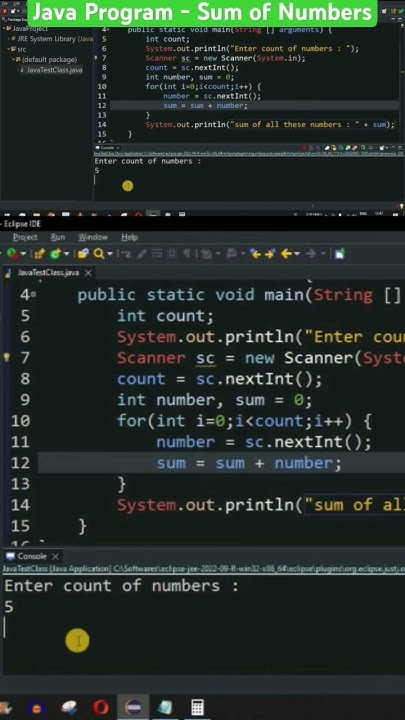Click 'number = sc.nextInt();' in the enlarged editor

tap(264, 442)
